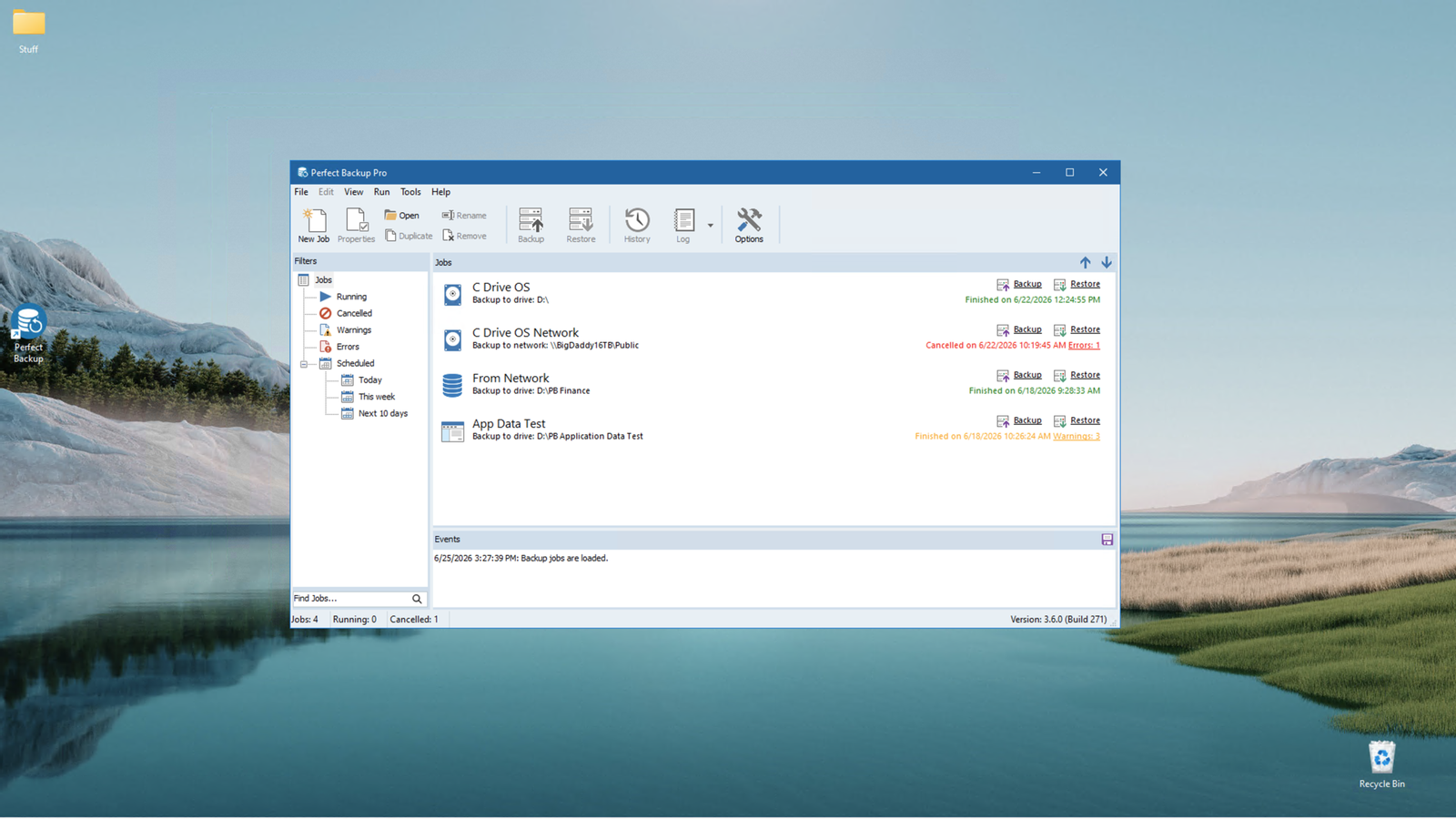
Task: Open job Properties in the toolbar
Action: coord(356,226)
